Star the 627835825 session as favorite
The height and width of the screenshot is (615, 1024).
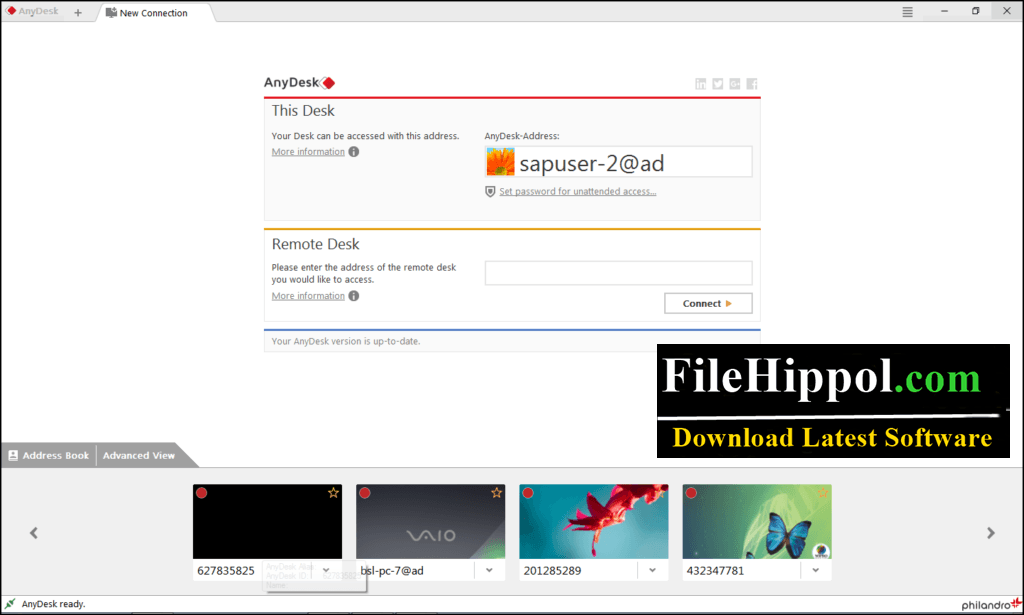(x=333, y=492)
